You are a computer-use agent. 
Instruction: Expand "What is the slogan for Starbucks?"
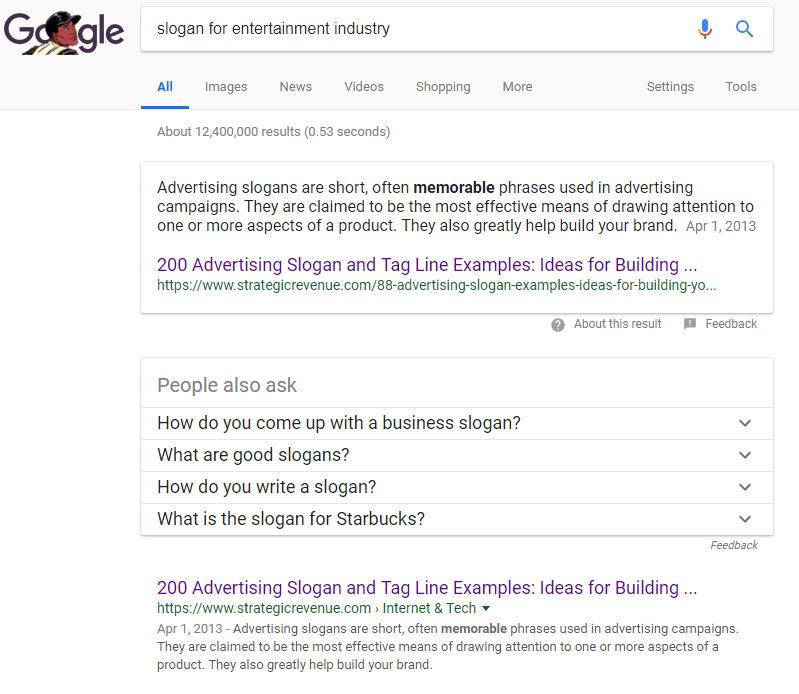[x=744, y=519]
